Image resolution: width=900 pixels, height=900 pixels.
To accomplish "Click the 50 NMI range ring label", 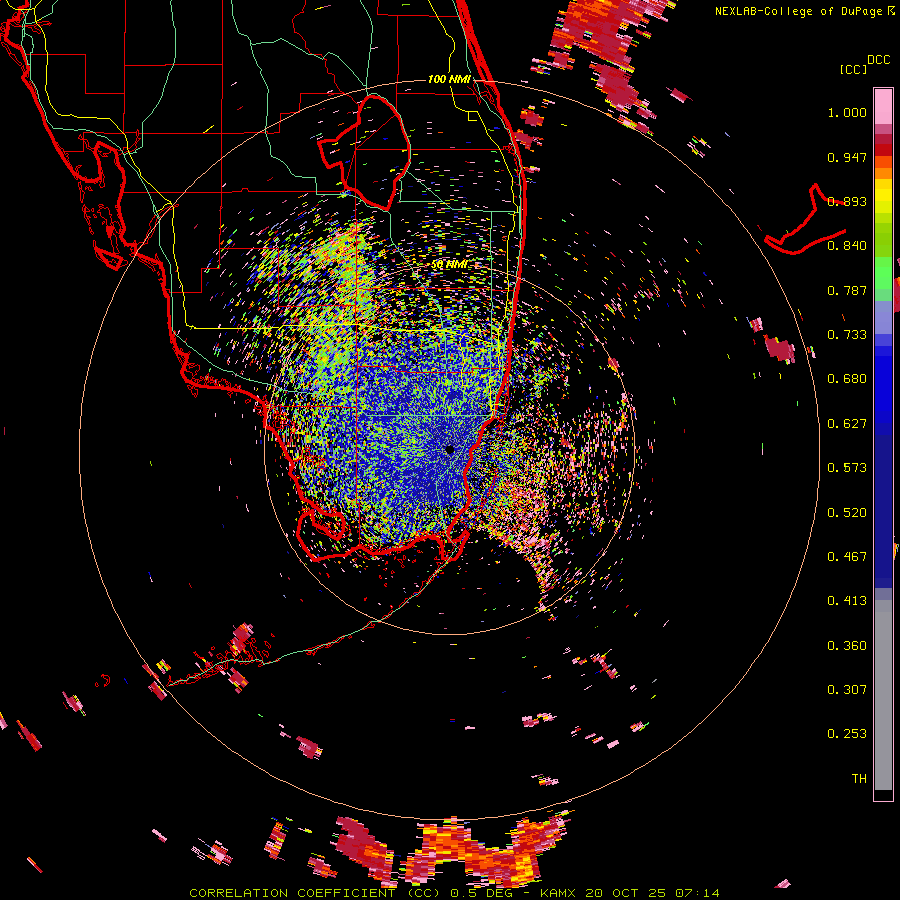I will [449, 265].
